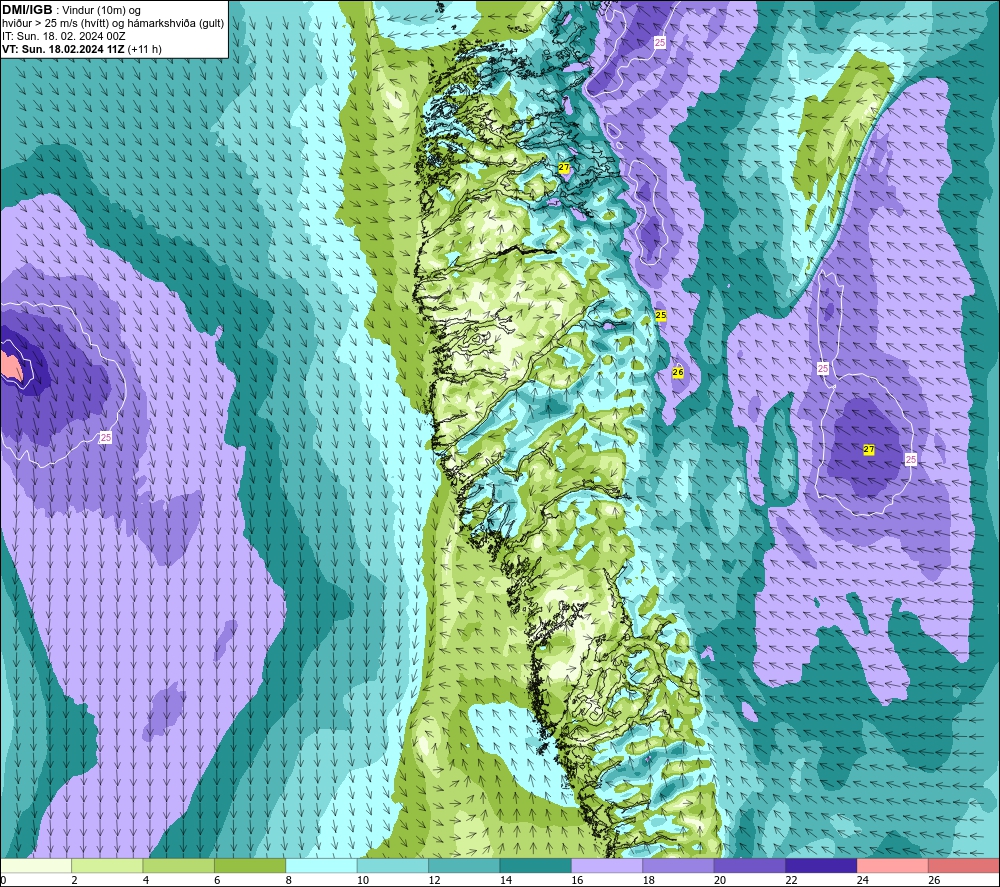
Task: Select the salmon red legend swatch above 26
Action: [964, 866]
